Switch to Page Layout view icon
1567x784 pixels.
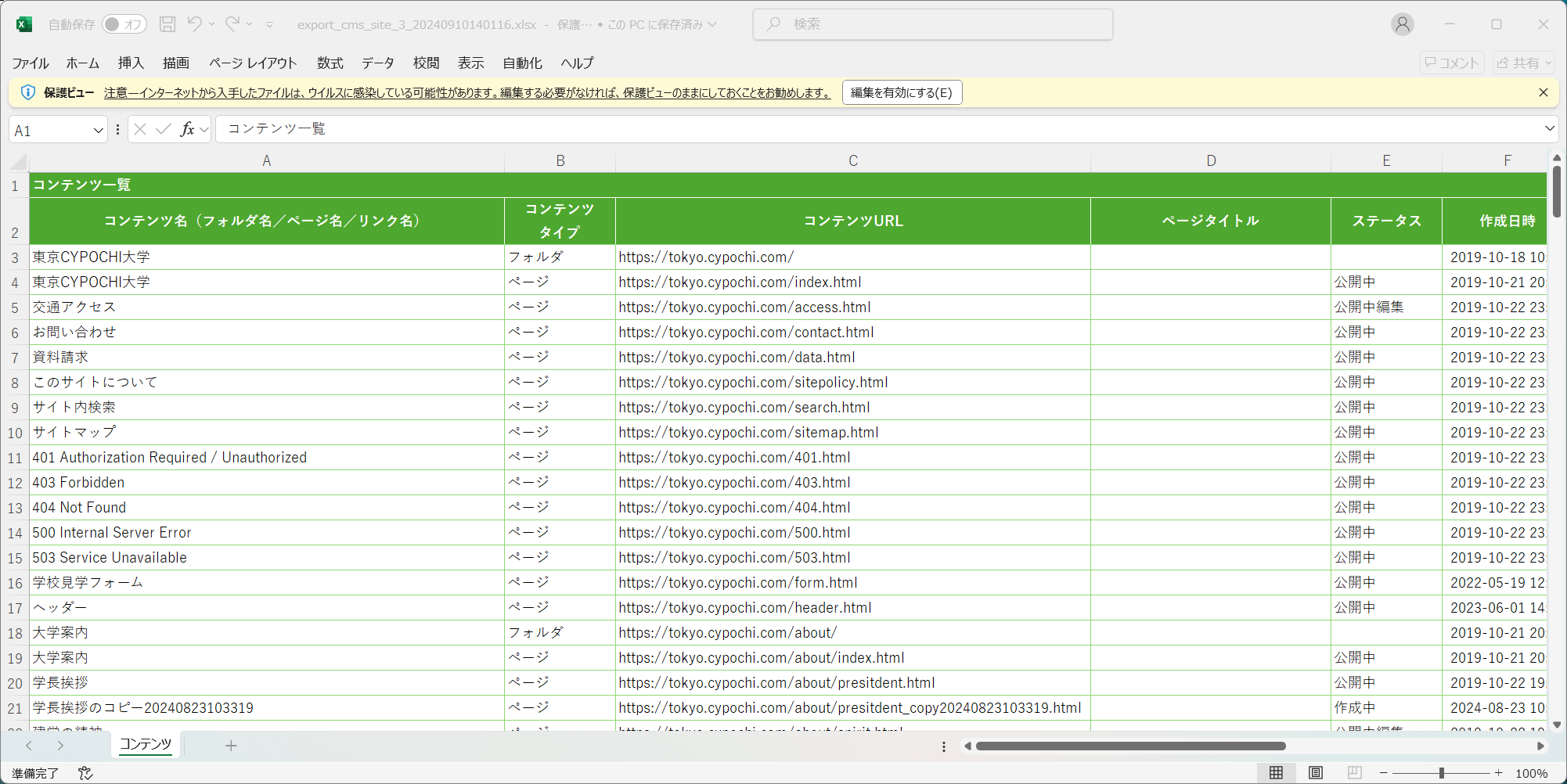click(x=1316, y=773)
